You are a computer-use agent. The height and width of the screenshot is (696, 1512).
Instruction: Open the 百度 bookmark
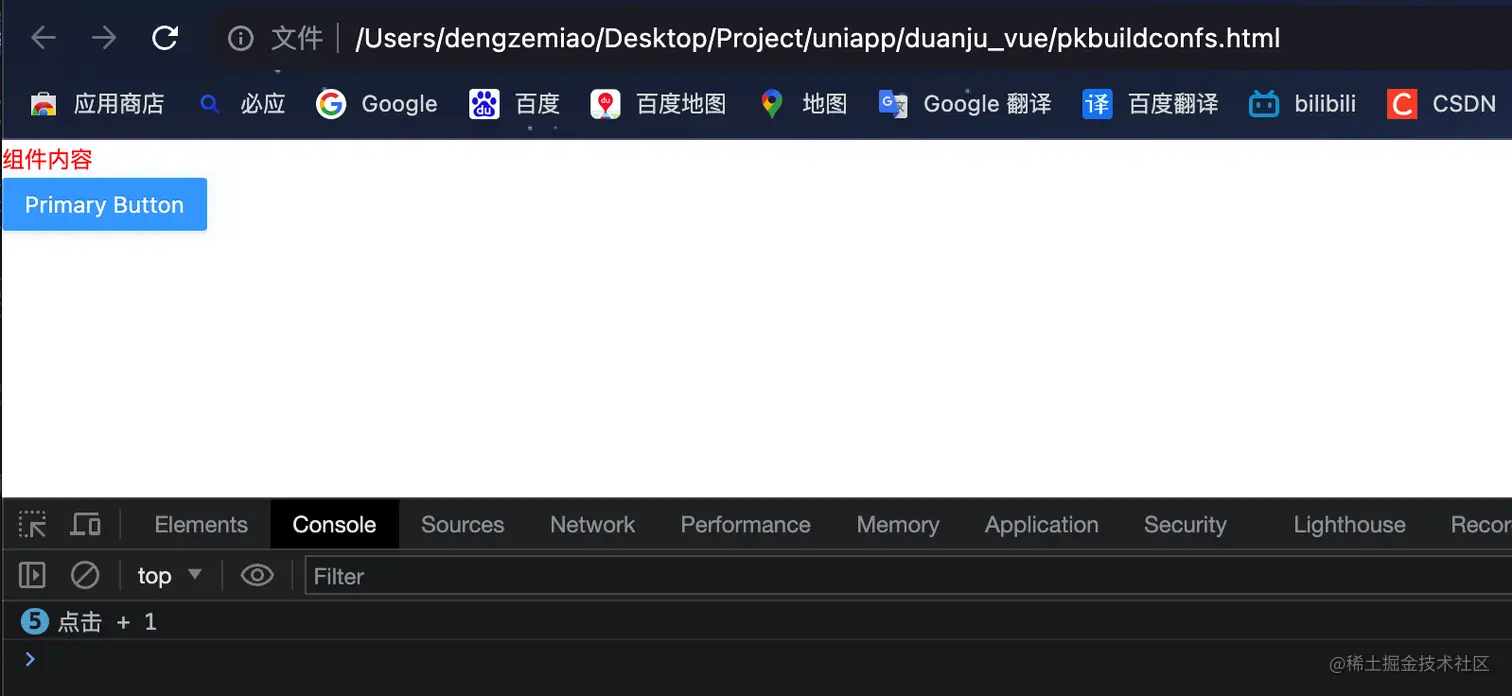pyautogui.click(x=514, y=104)
